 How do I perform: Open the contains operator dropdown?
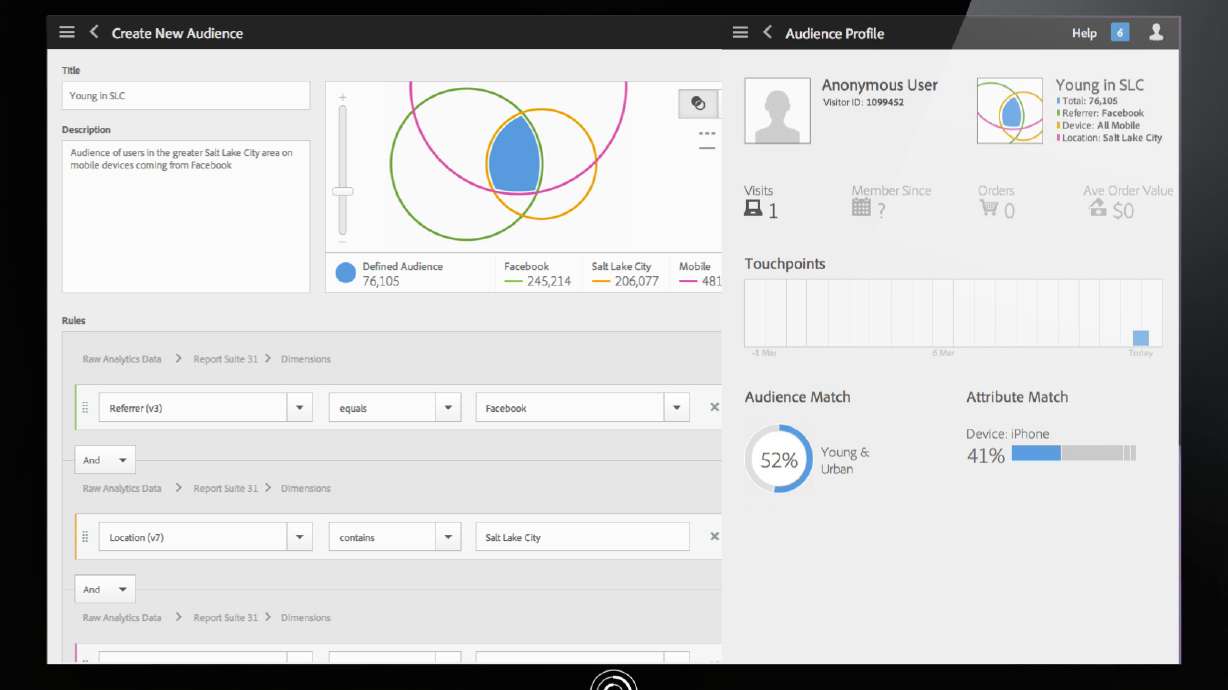(x=448, y=536)
